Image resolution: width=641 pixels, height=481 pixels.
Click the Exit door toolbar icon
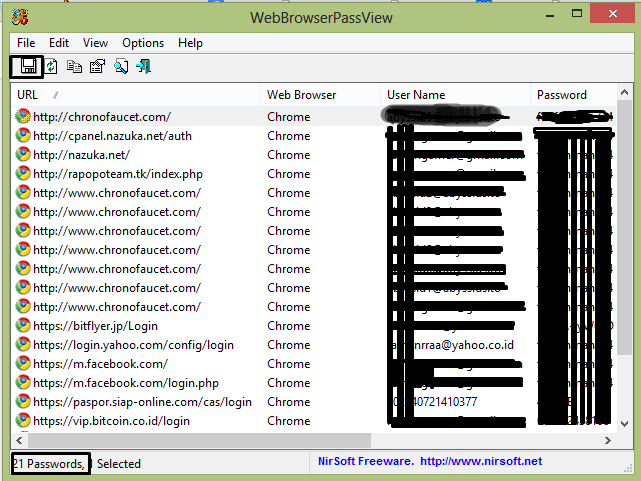pos(143,66)
